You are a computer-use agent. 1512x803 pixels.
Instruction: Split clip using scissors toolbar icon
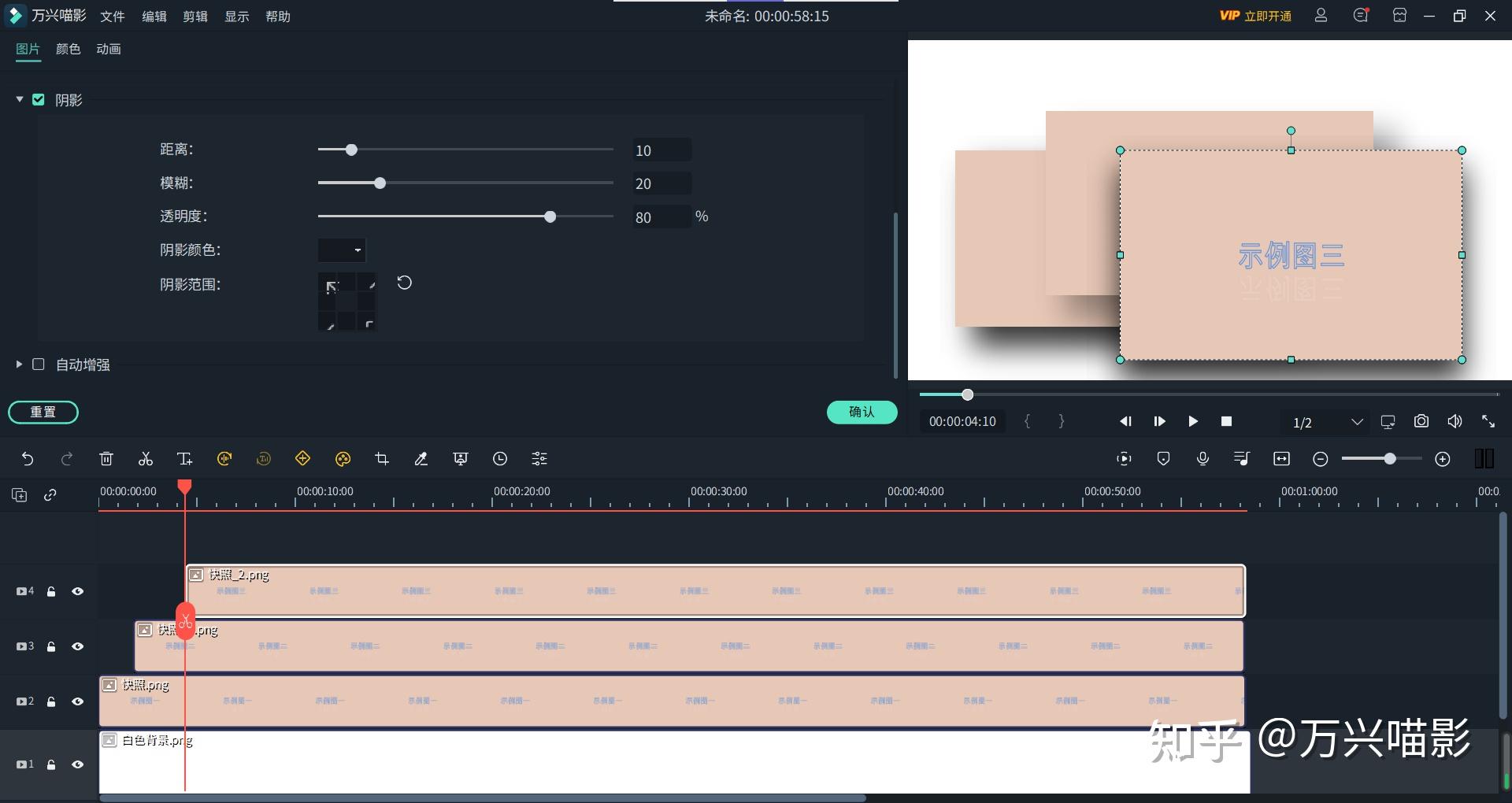(146, 459)
